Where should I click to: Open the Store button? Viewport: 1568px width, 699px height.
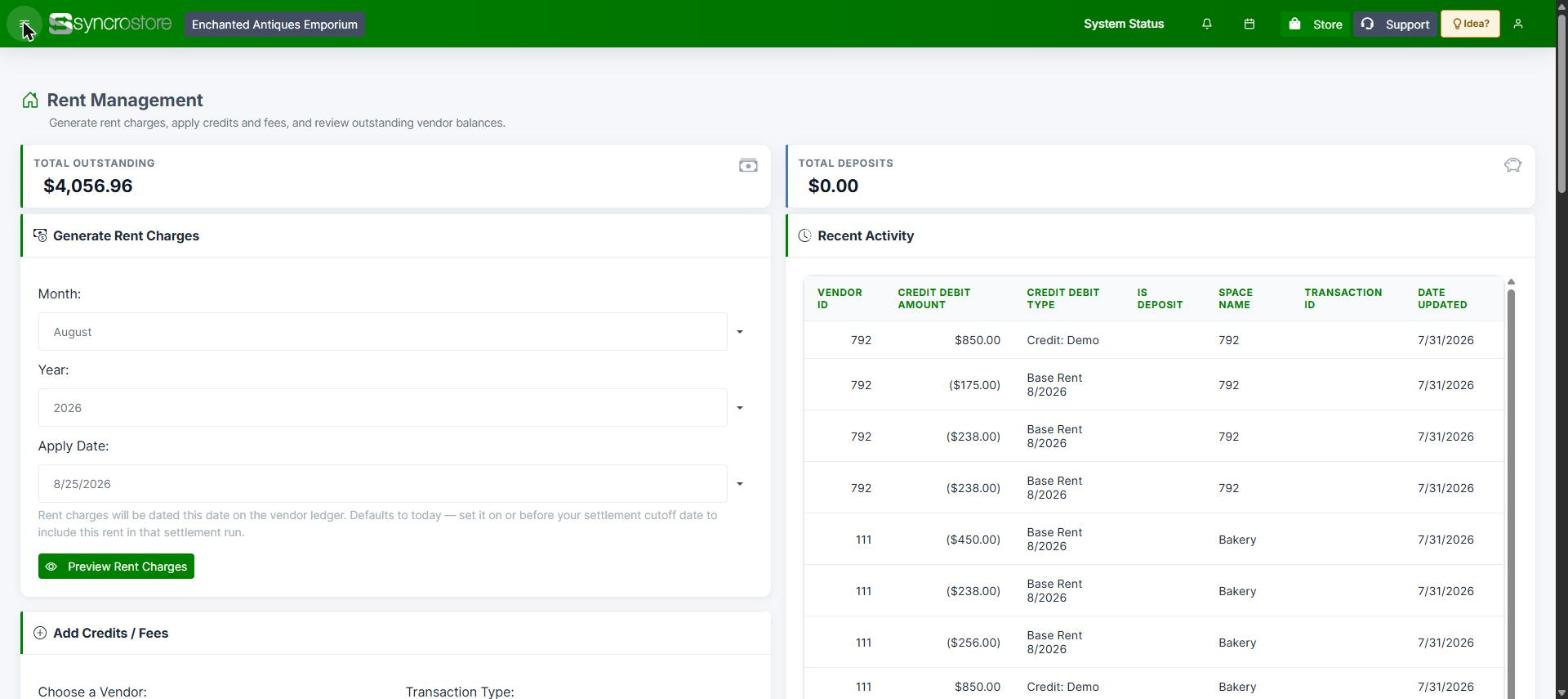pyautogui.click(x=1315, y=24)
